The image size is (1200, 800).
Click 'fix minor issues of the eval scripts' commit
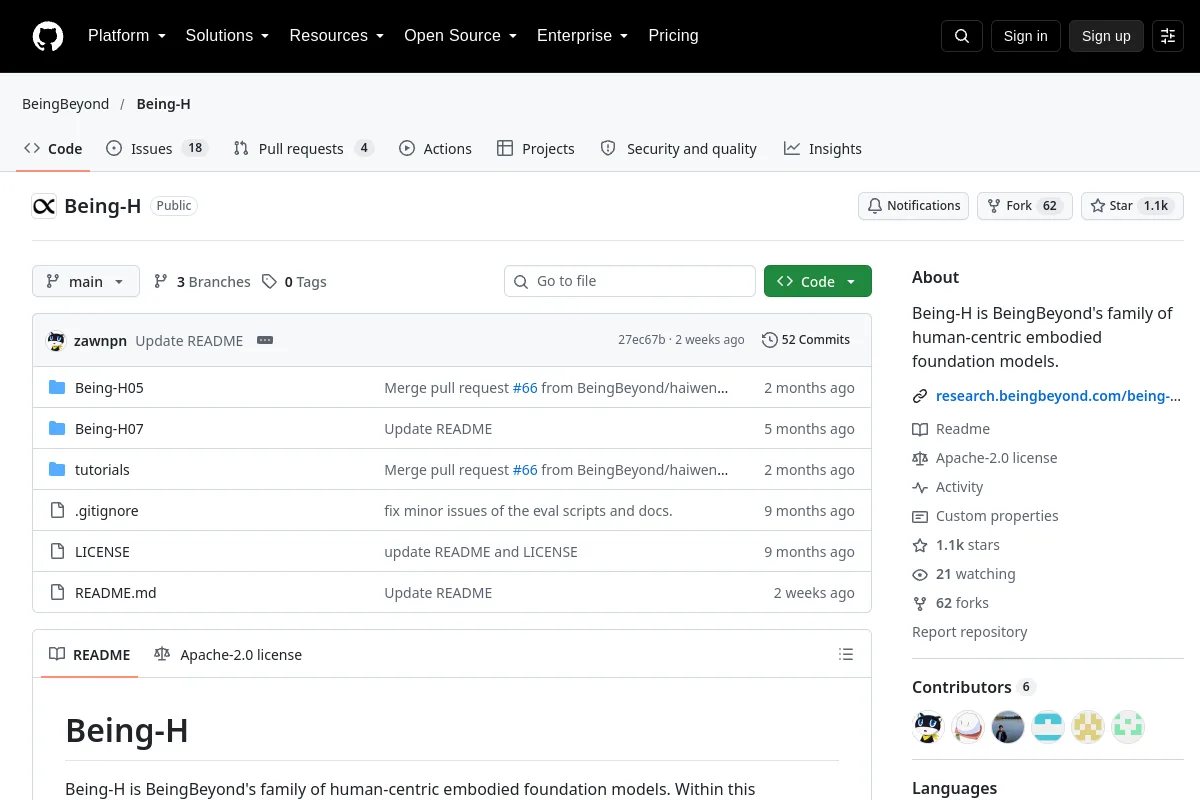pos(528,511)
